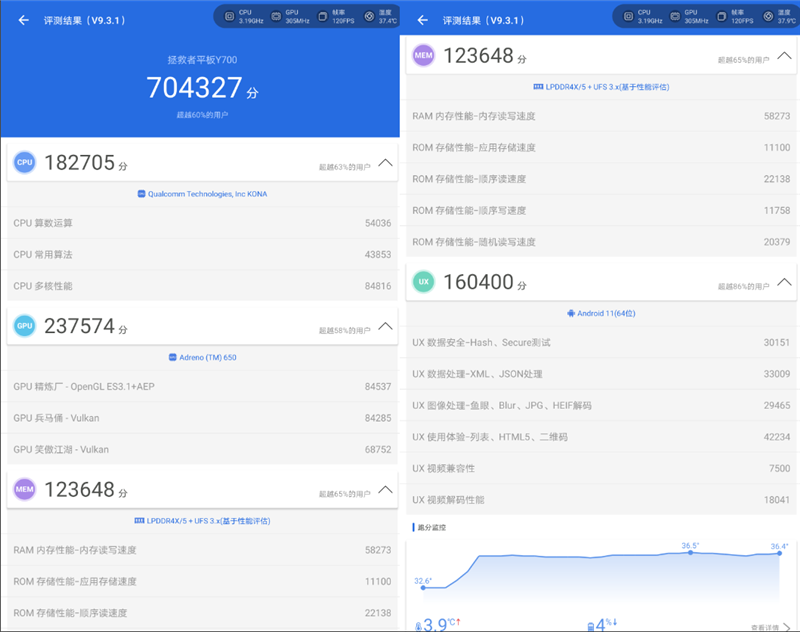Tap the battery icon beside 4%
800x632 pixels.
coord(591,626)
